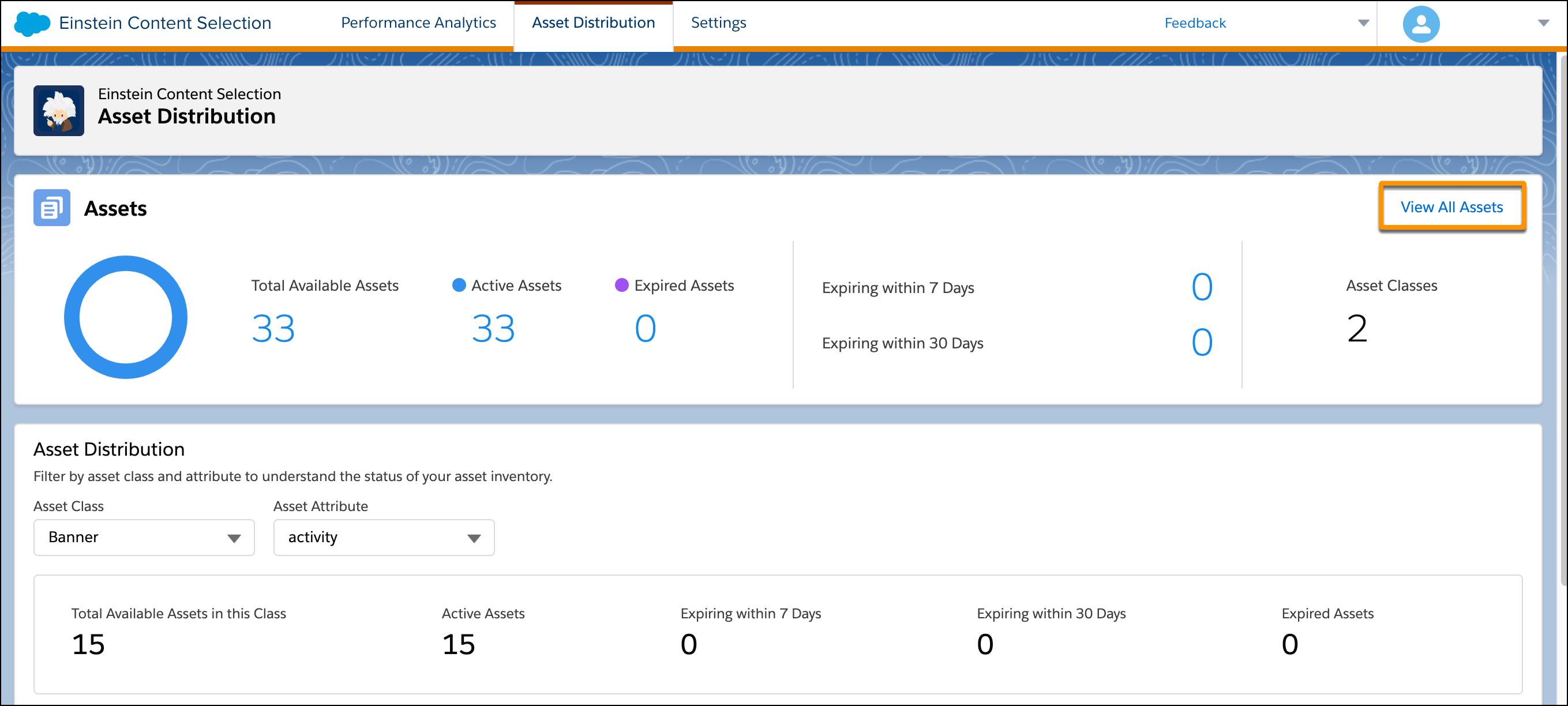Viewport: 1568px width, 706px height.
Task: Click the Salesforce cloud logo
Action: (x=32, y=22)
